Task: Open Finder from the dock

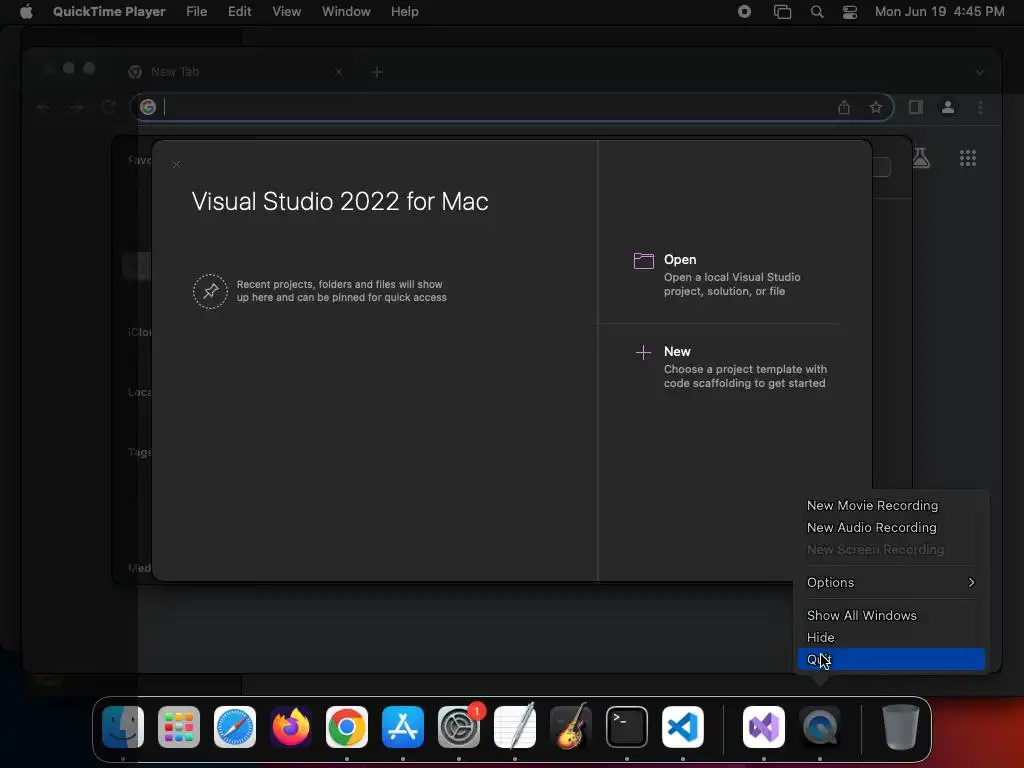Action: coord(123,727)
